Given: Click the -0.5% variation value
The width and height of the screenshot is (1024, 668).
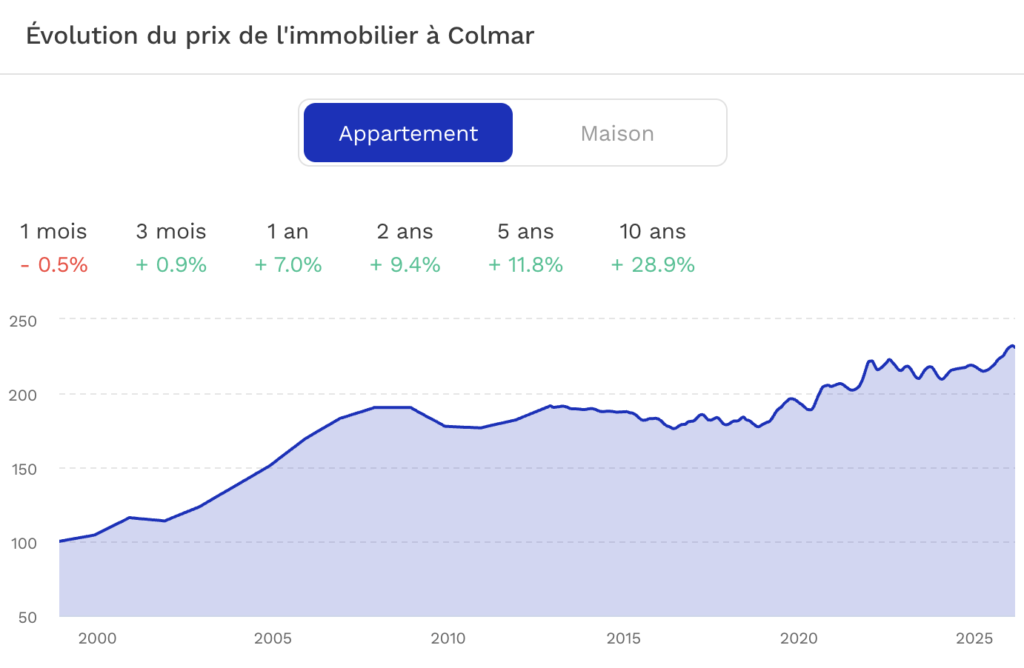Looking at the screenshot, I should pos(54,264).
